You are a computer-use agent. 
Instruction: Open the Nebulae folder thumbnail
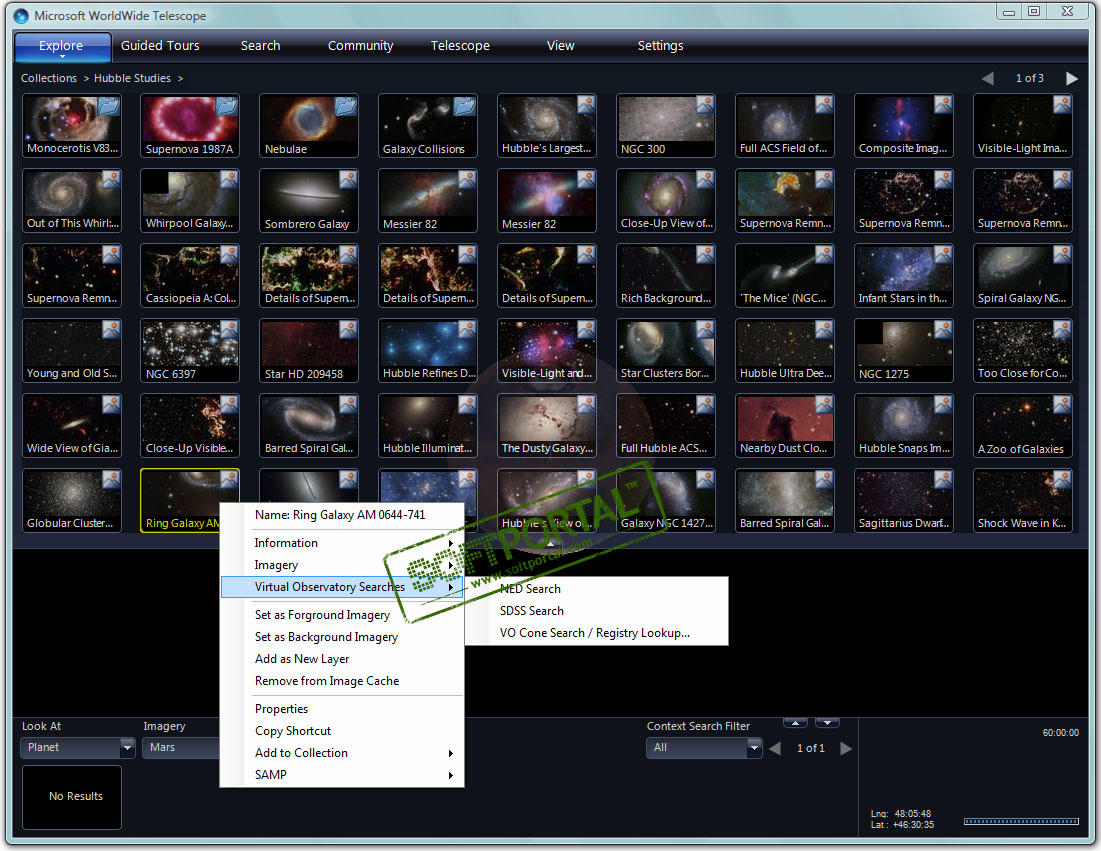pyautogui.click(x=309, y=126)
